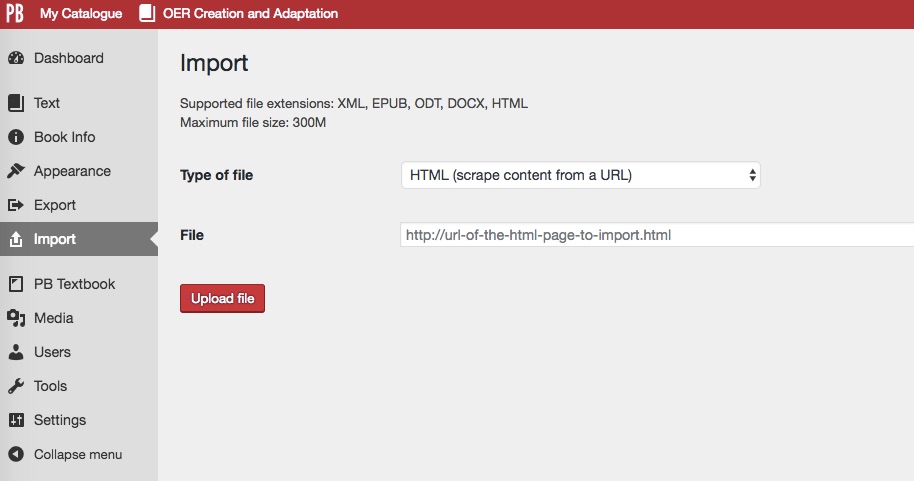Click the Appearance paintbrush icon
This screenshot has width=914, height=481.
click(x=16, y=171)
